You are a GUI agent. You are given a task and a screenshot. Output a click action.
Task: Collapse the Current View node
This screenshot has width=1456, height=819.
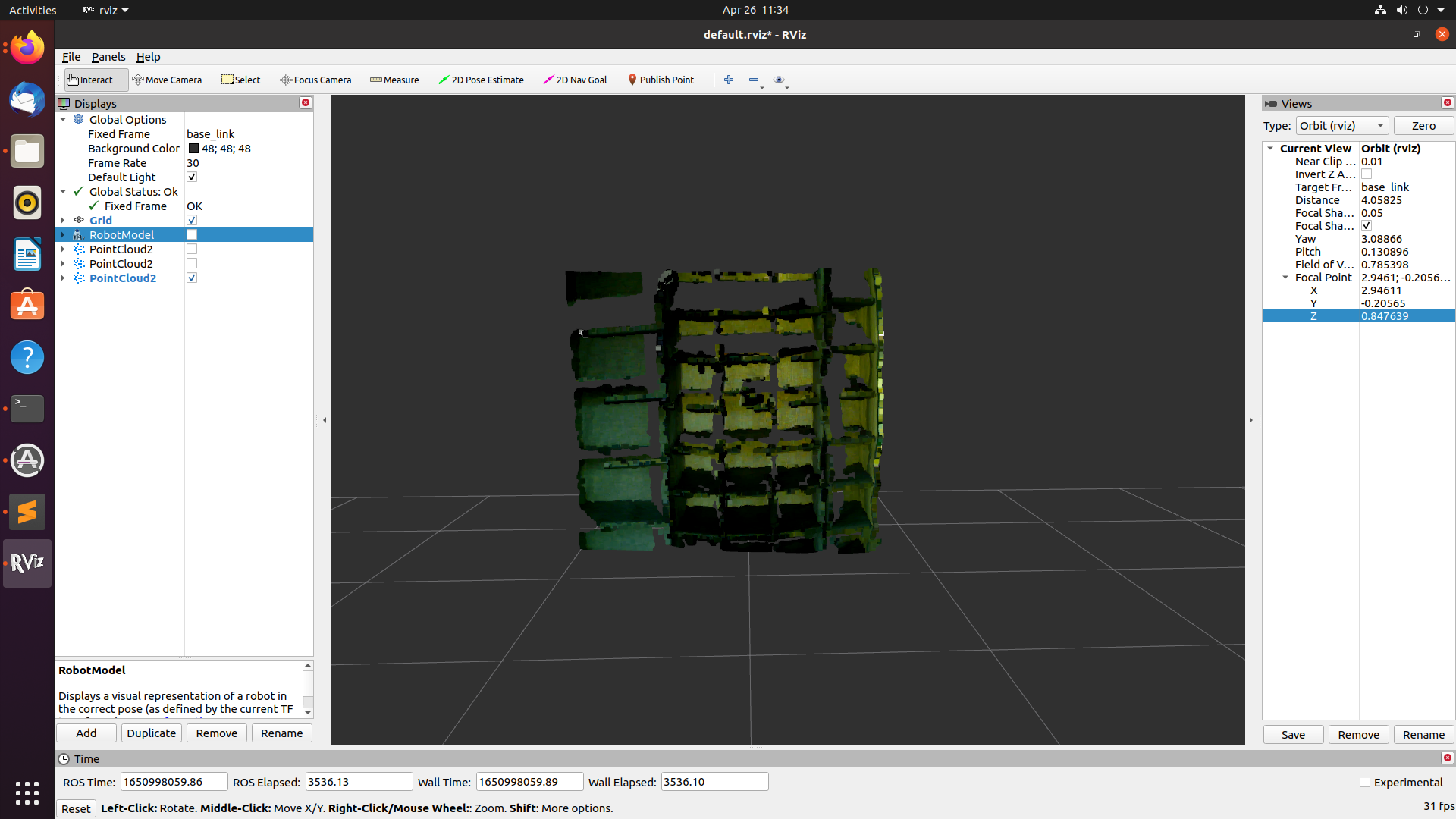coord(1271,148)
